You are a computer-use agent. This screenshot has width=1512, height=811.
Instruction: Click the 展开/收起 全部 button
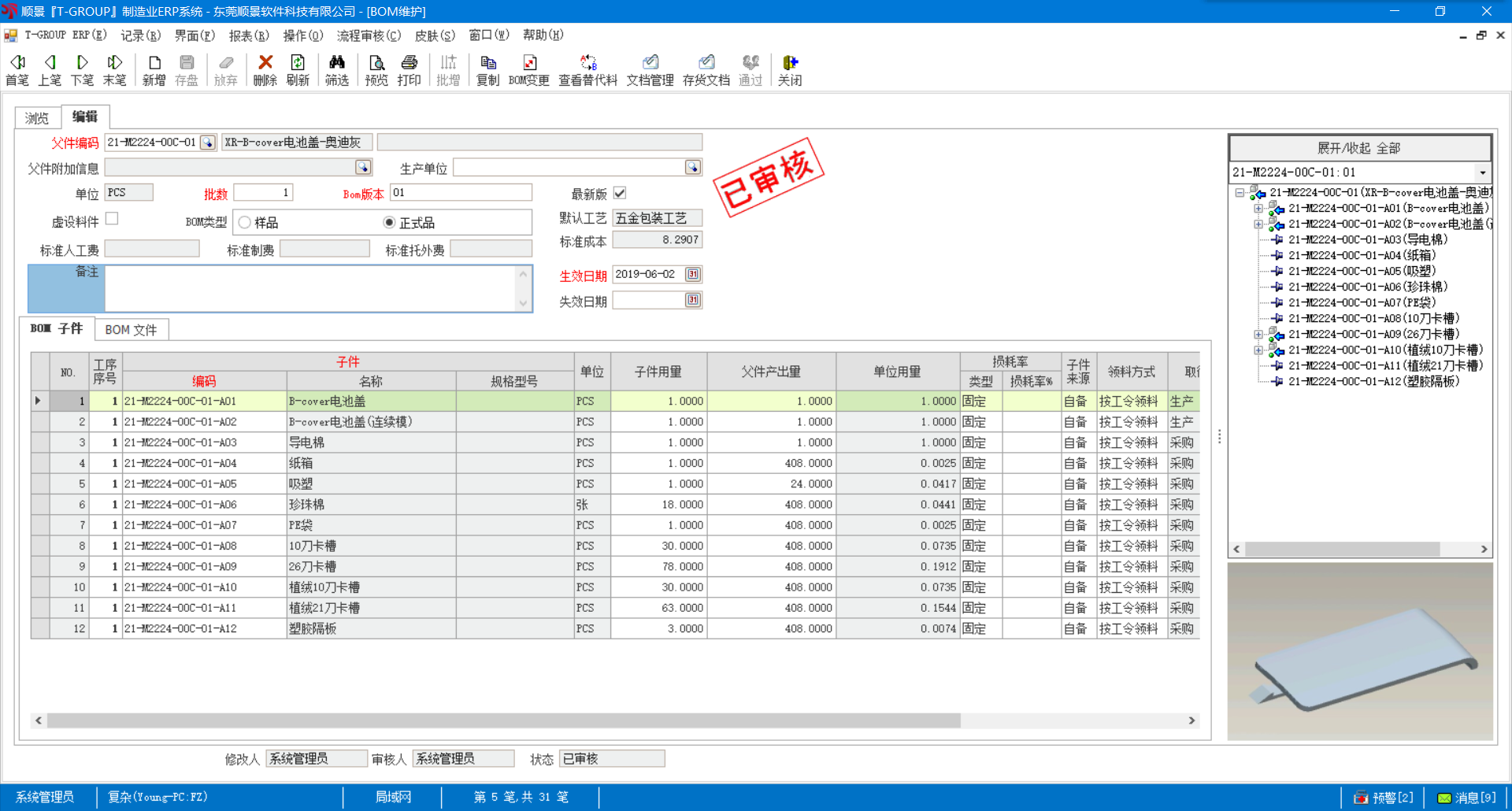(x=1359, y=148)
